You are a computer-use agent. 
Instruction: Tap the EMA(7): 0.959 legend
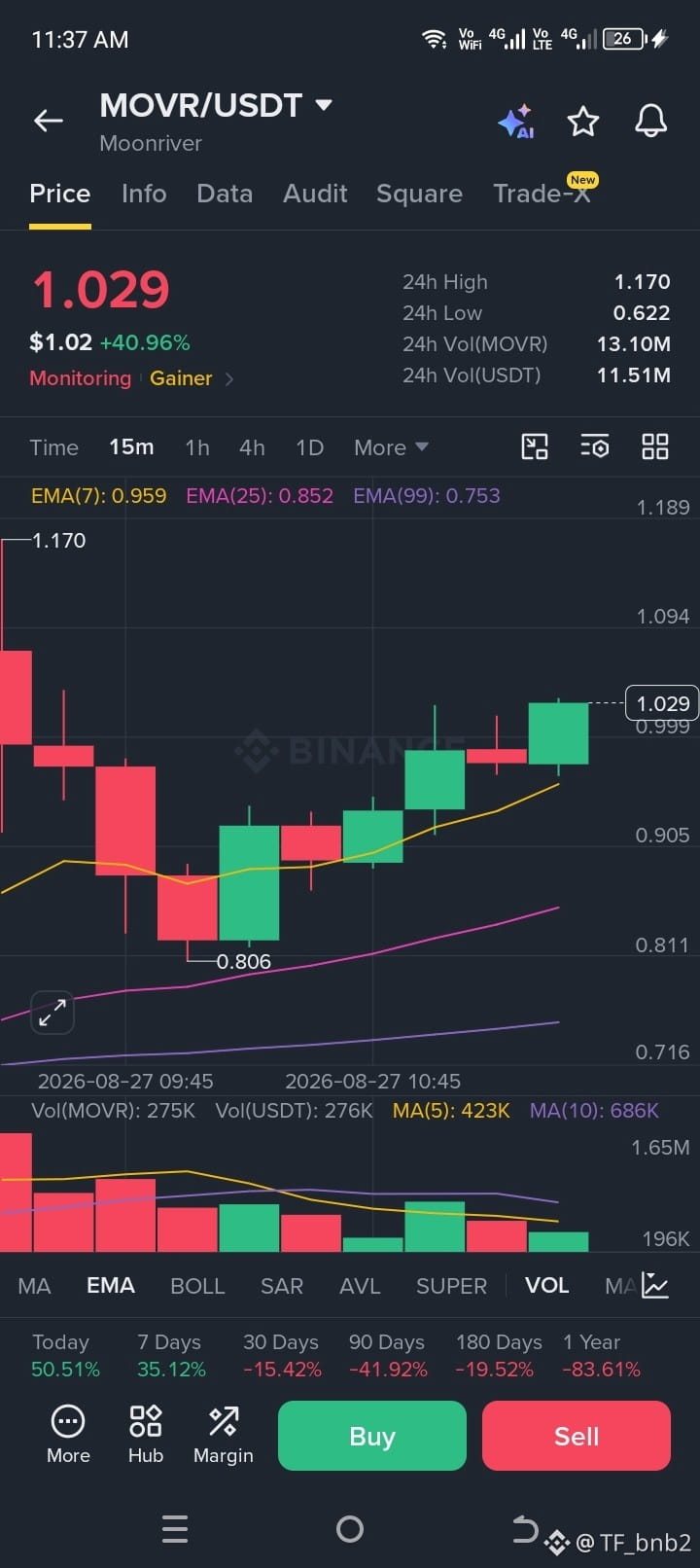click(98, 496)
